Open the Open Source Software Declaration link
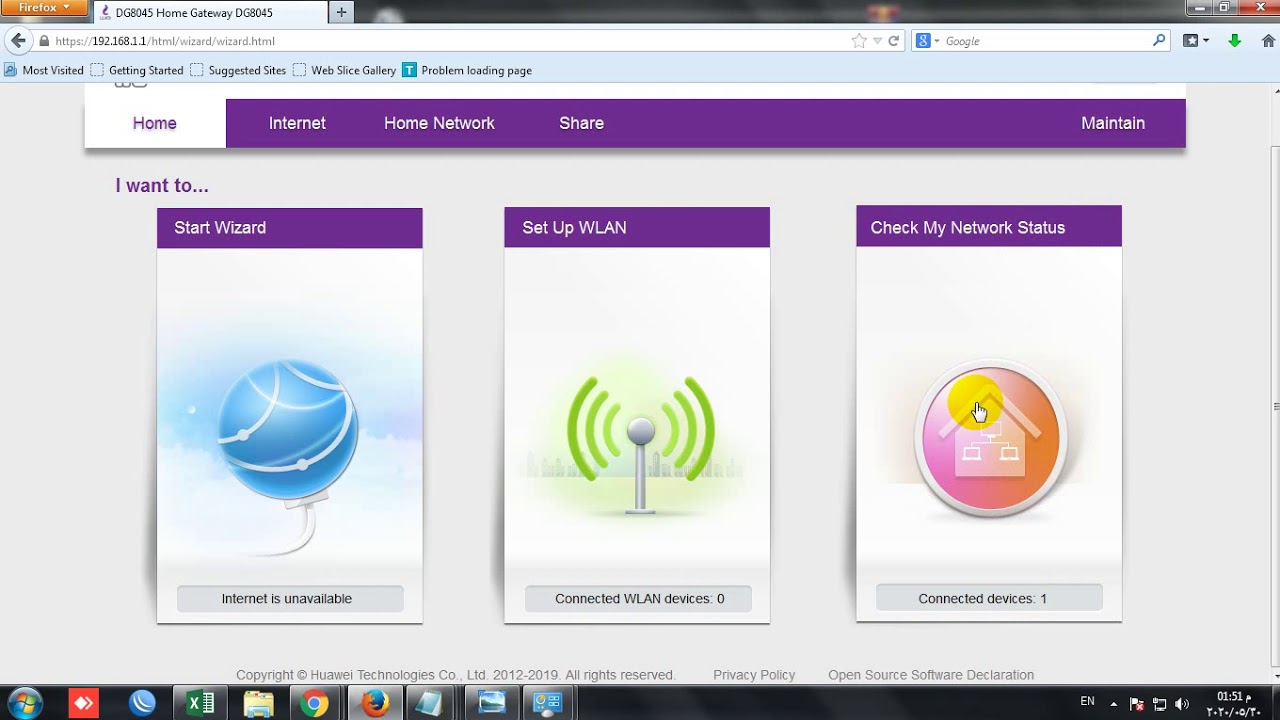 tap(931, 675)
